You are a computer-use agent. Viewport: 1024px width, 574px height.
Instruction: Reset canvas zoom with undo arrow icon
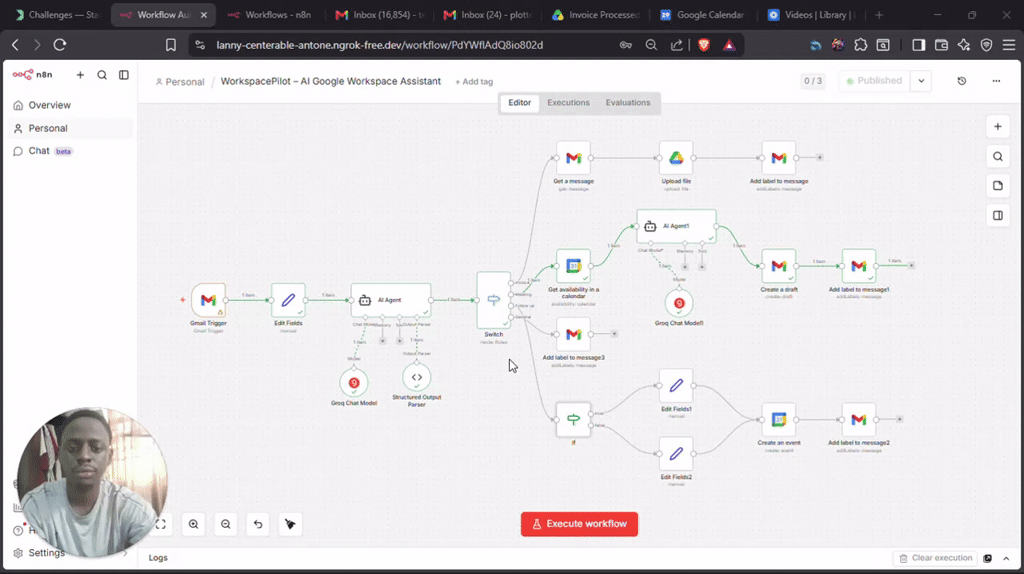(x=258, y=524)
